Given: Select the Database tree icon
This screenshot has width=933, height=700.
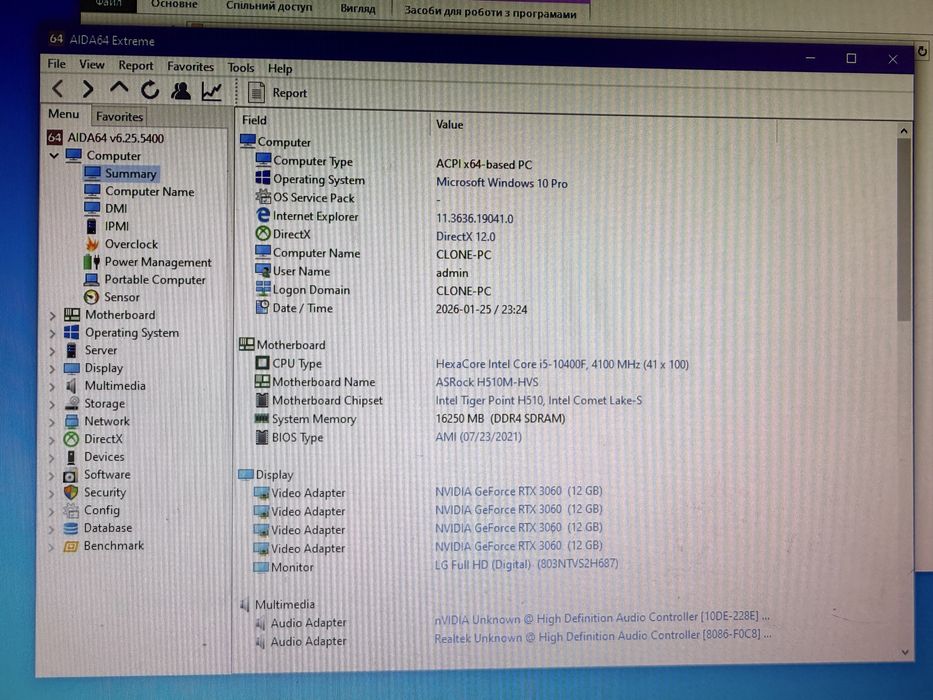Looking at the screenshot, I should (70, 528).
